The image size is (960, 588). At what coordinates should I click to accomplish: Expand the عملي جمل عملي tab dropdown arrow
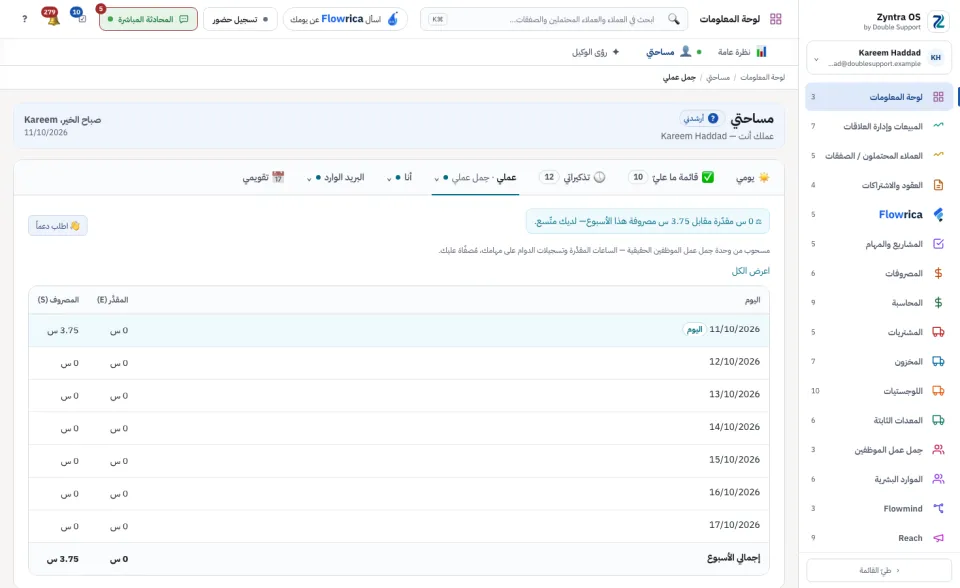click(x=437, y=178)
